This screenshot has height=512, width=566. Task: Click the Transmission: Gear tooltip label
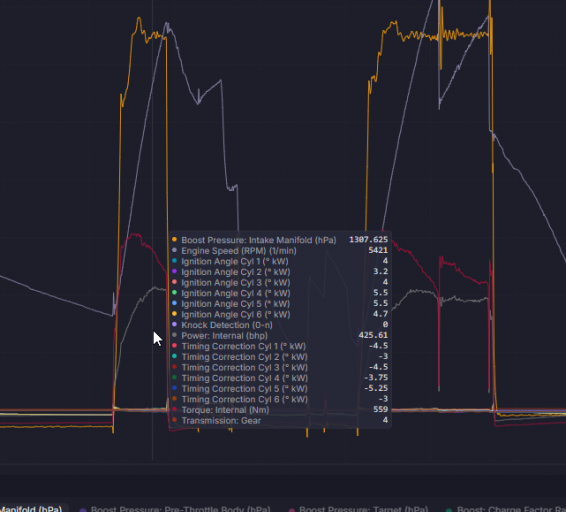pyautogui.click(x=221, y=420)
